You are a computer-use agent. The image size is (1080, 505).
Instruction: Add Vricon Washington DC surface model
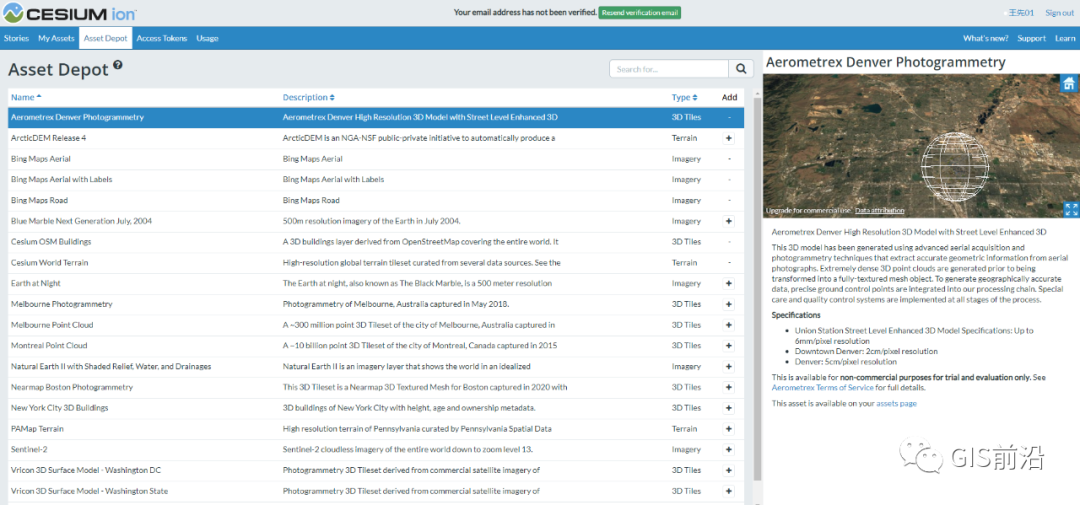point(729,471)
